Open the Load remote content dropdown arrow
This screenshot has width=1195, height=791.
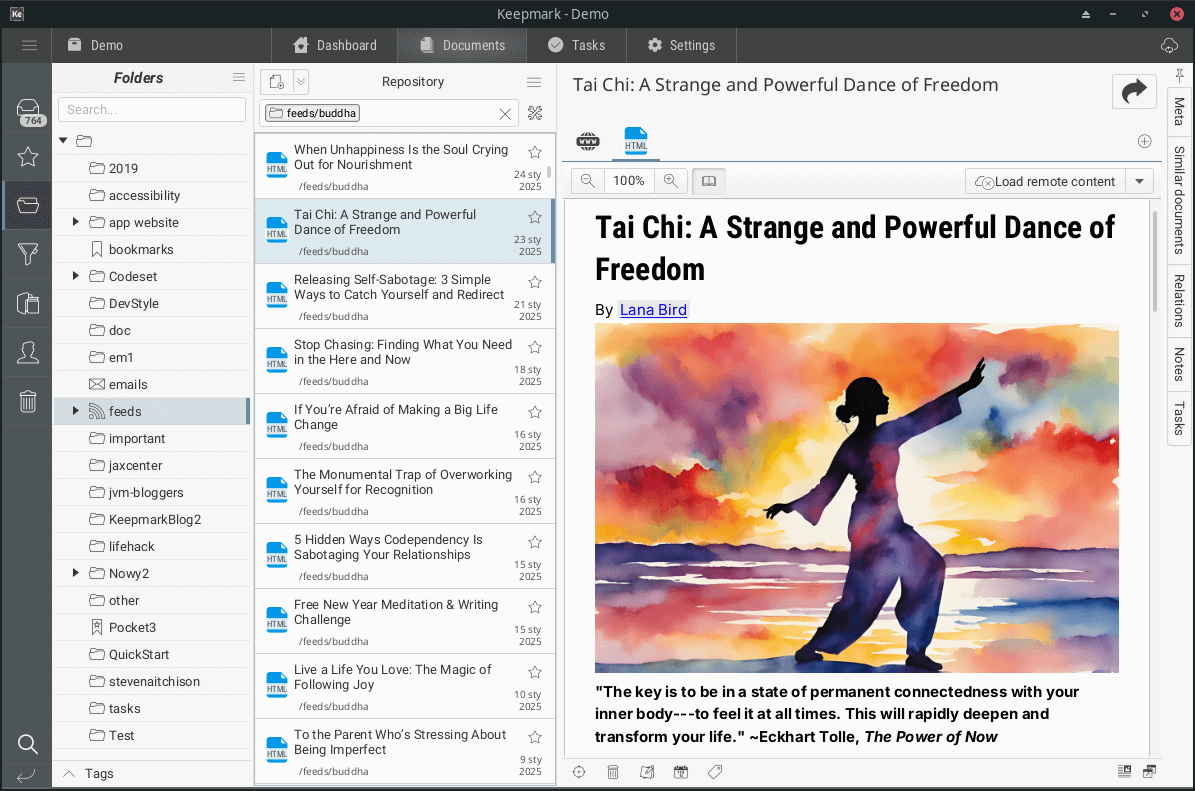click(1139, 181)
